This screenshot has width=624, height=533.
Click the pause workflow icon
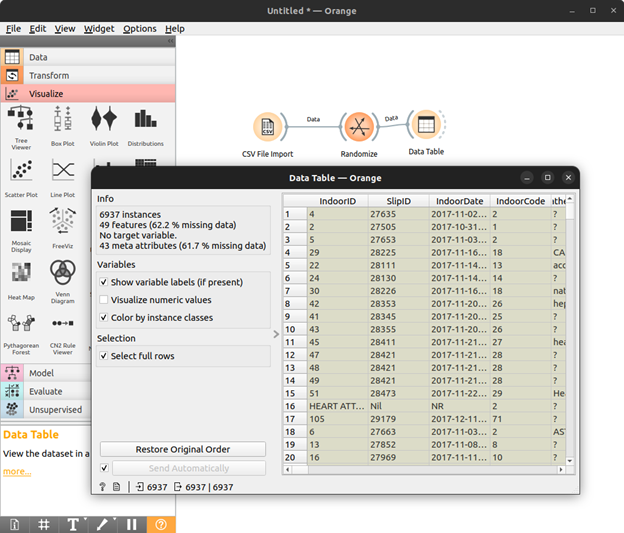click(x=132, y=525)
